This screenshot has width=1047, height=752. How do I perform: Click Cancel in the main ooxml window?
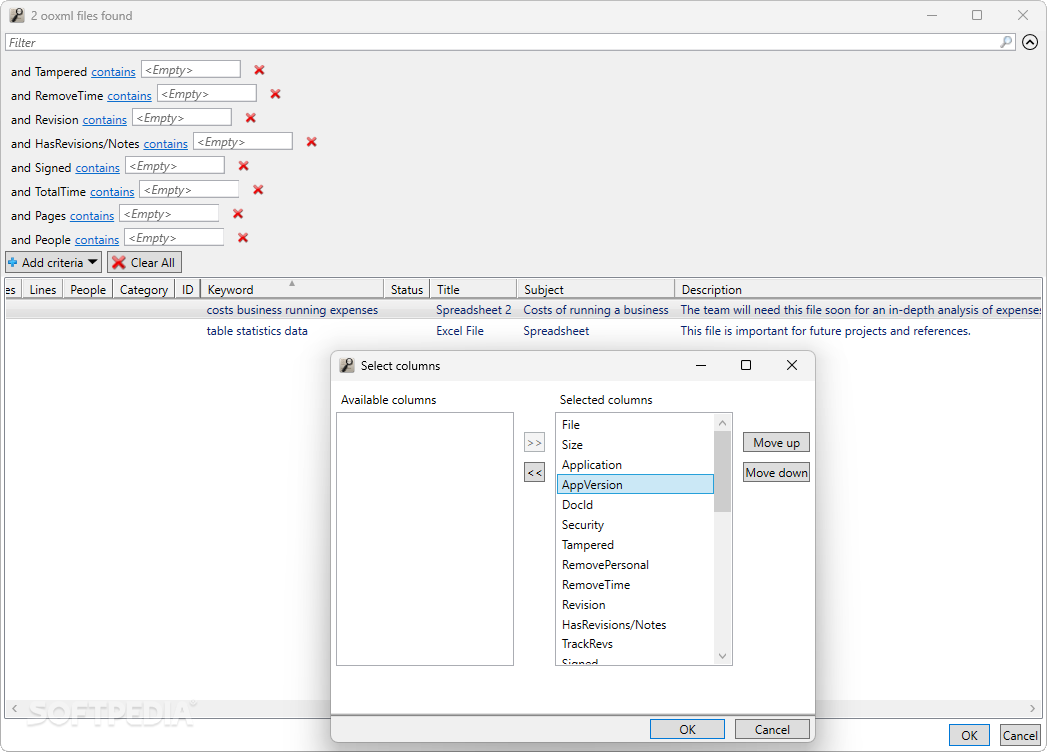tap(1020, 735)
